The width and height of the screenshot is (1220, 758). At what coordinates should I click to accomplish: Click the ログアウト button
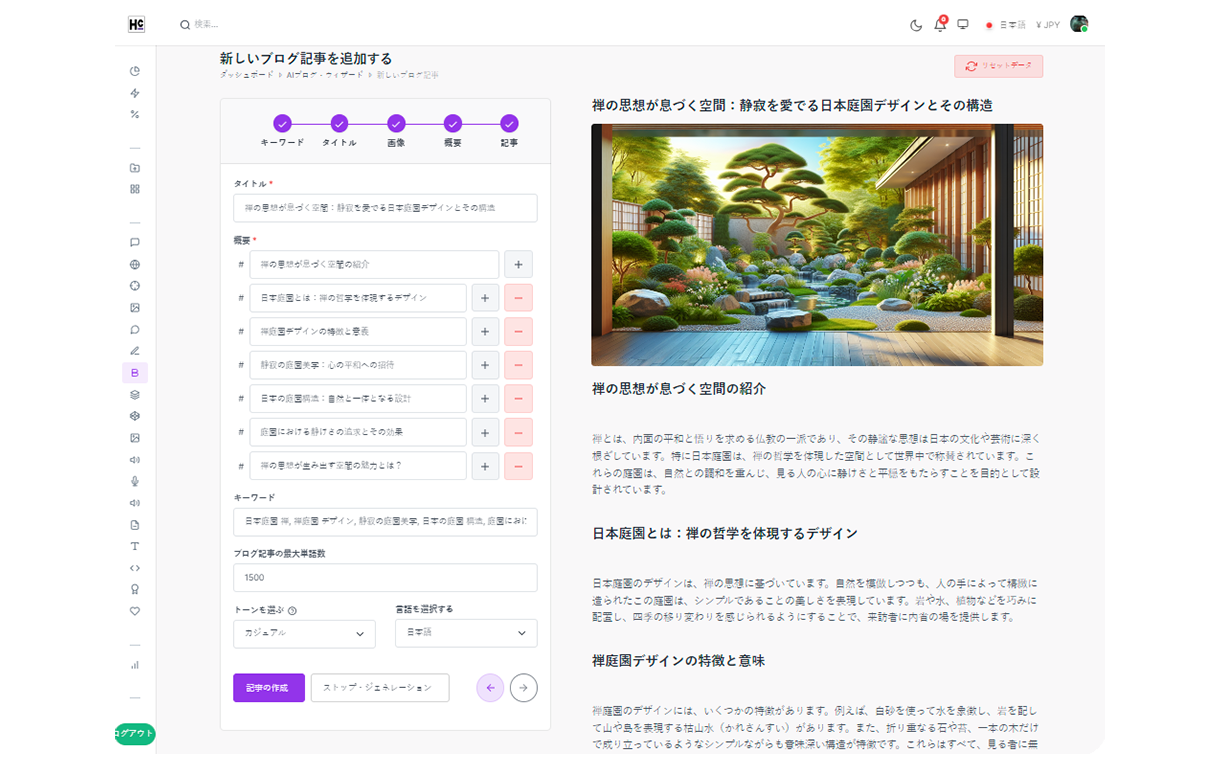point(135,733)
